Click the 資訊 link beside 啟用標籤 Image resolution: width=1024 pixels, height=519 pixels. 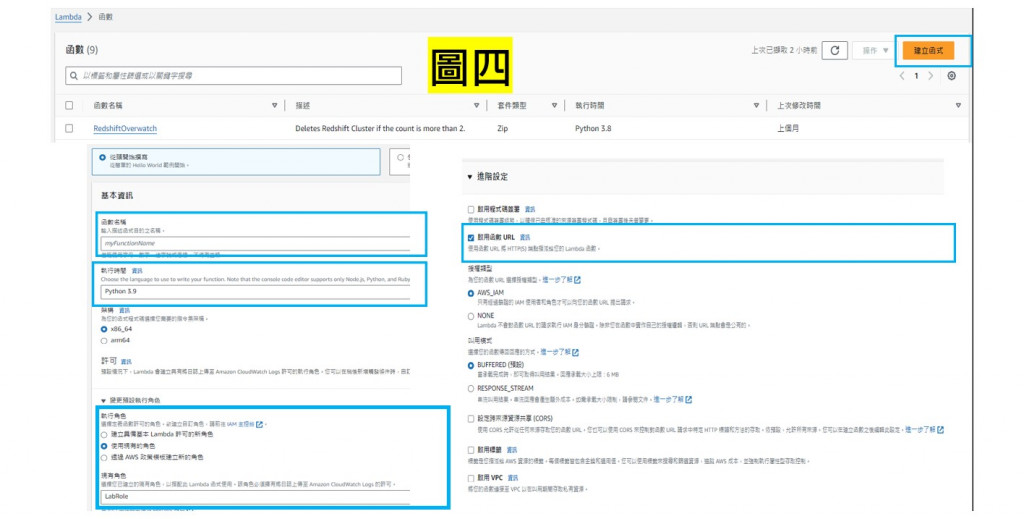511,450
